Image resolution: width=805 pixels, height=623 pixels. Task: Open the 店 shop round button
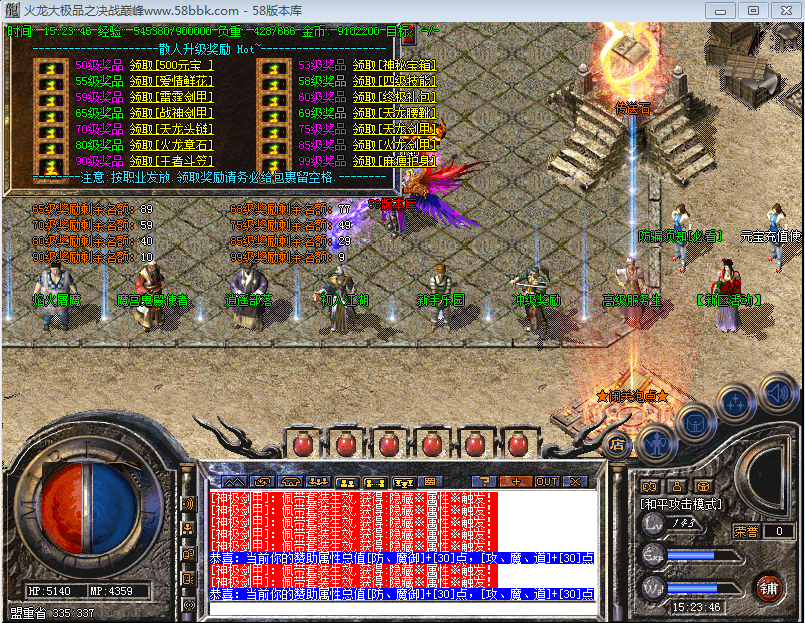pos(618,444)
